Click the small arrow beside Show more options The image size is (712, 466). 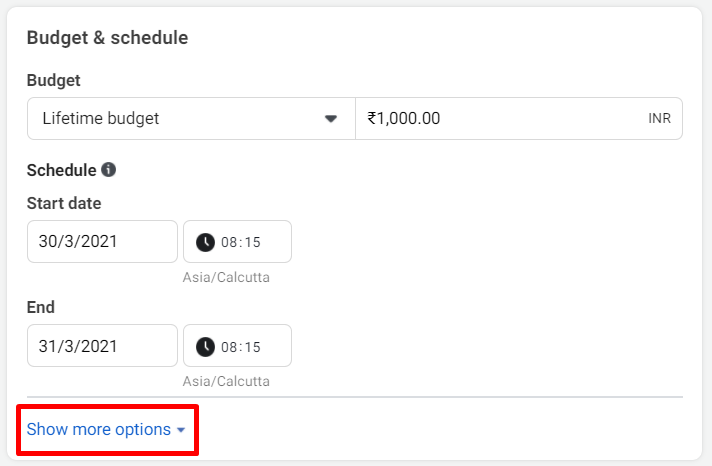pyautogui.click(x=181, y=430)
